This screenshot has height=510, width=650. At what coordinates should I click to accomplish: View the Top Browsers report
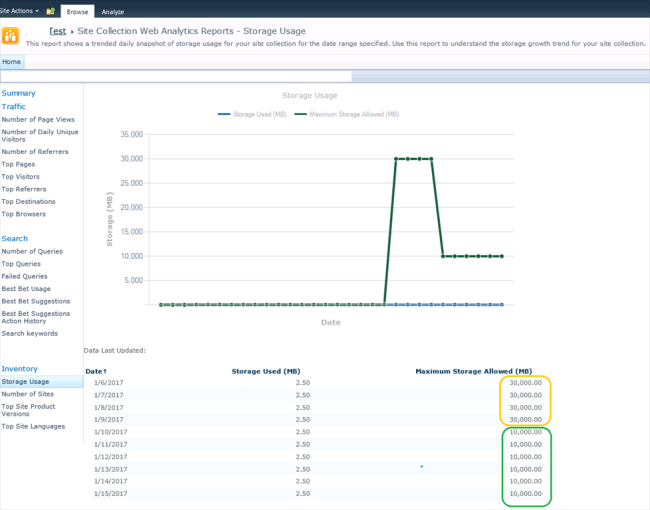[x=24, y=214]
